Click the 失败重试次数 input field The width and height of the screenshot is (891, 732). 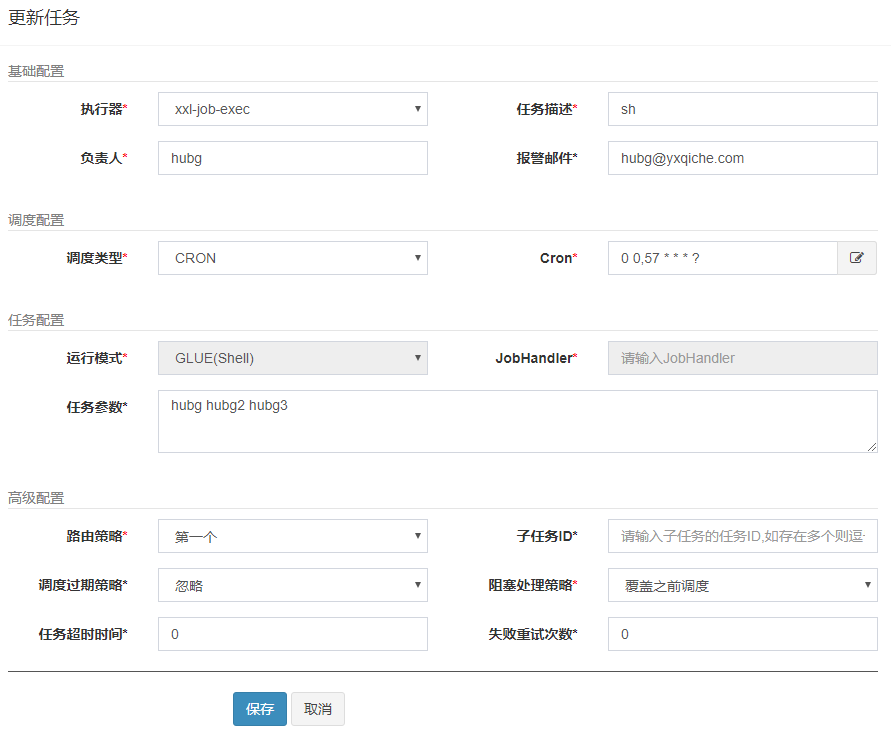click(x=743, y=634)
